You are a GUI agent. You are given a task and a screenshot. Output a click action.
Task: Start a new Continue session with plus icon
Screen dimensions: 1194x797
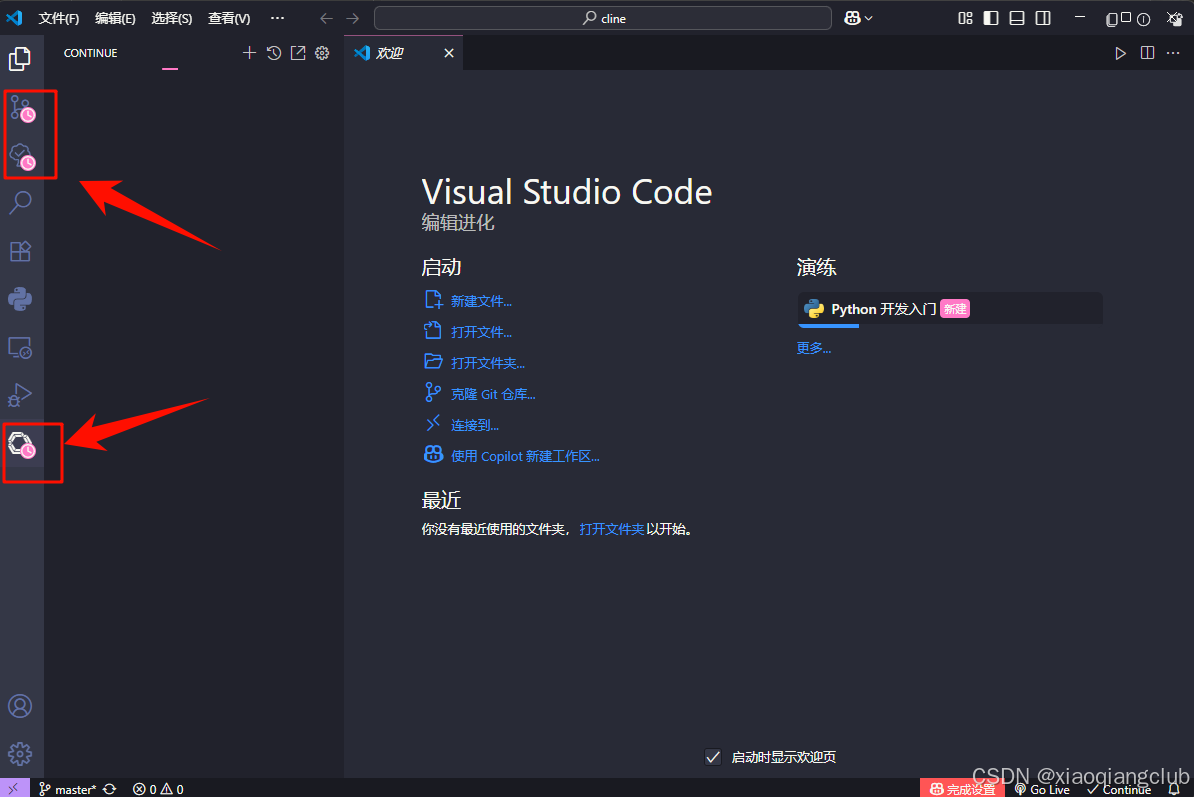click(249, 53)
